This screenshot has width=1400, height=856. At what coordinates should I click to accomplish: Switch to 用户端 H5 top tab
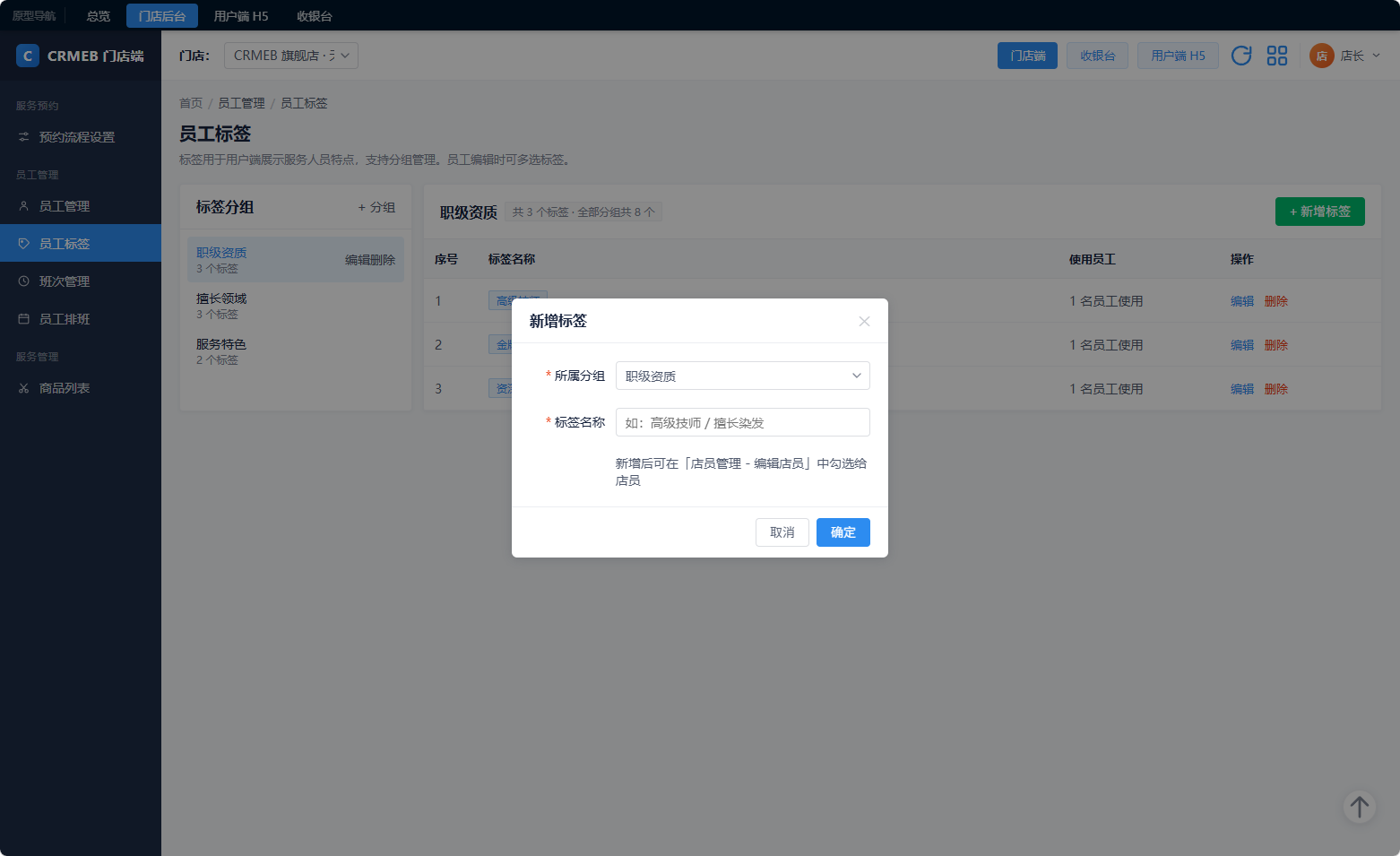pos(241,16)
